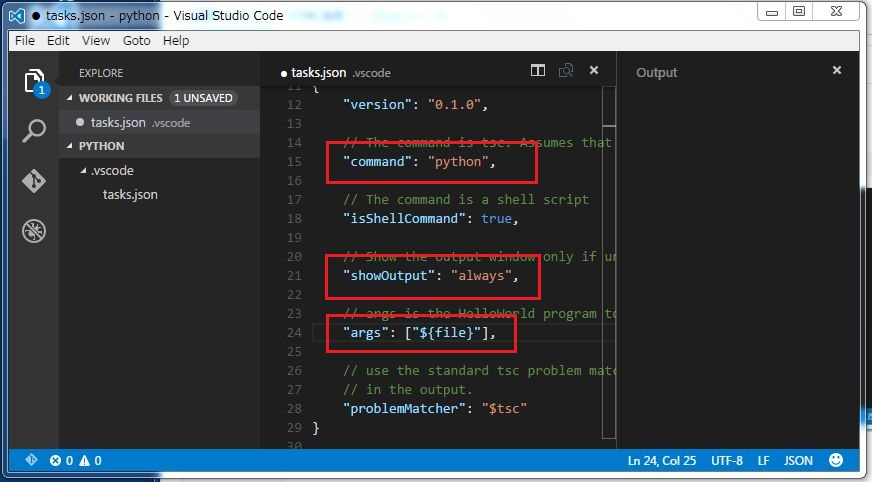Open the Edit menu
Image resolution: width=872 pixels, height=482 pixels.
(58, 41)
